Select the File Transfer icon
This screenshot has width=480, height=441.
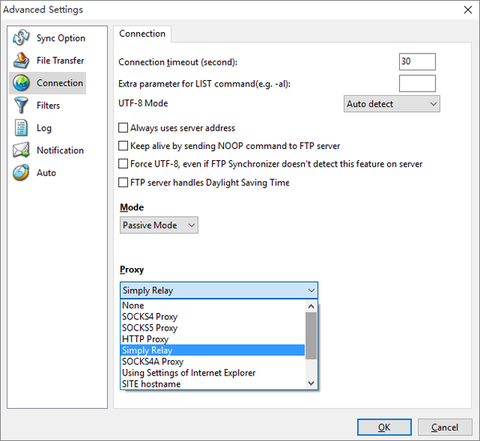(21, 60)
